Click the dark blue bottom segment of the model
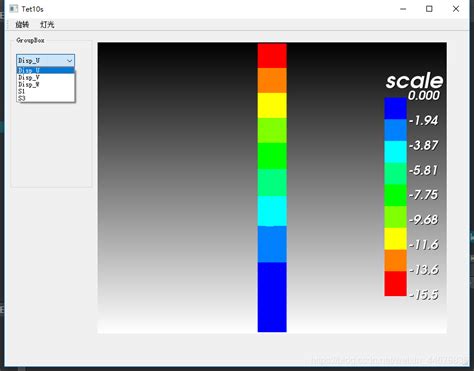This screenshot has width=474, height=371. [x=272, y=297]
